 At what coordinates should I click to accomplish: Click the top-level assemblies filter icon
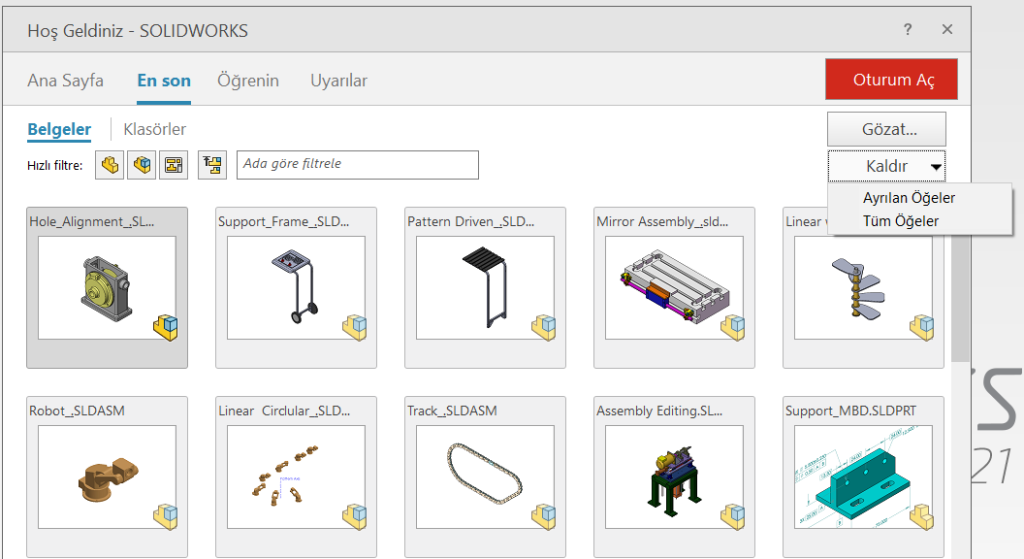(x=212, y=165)
